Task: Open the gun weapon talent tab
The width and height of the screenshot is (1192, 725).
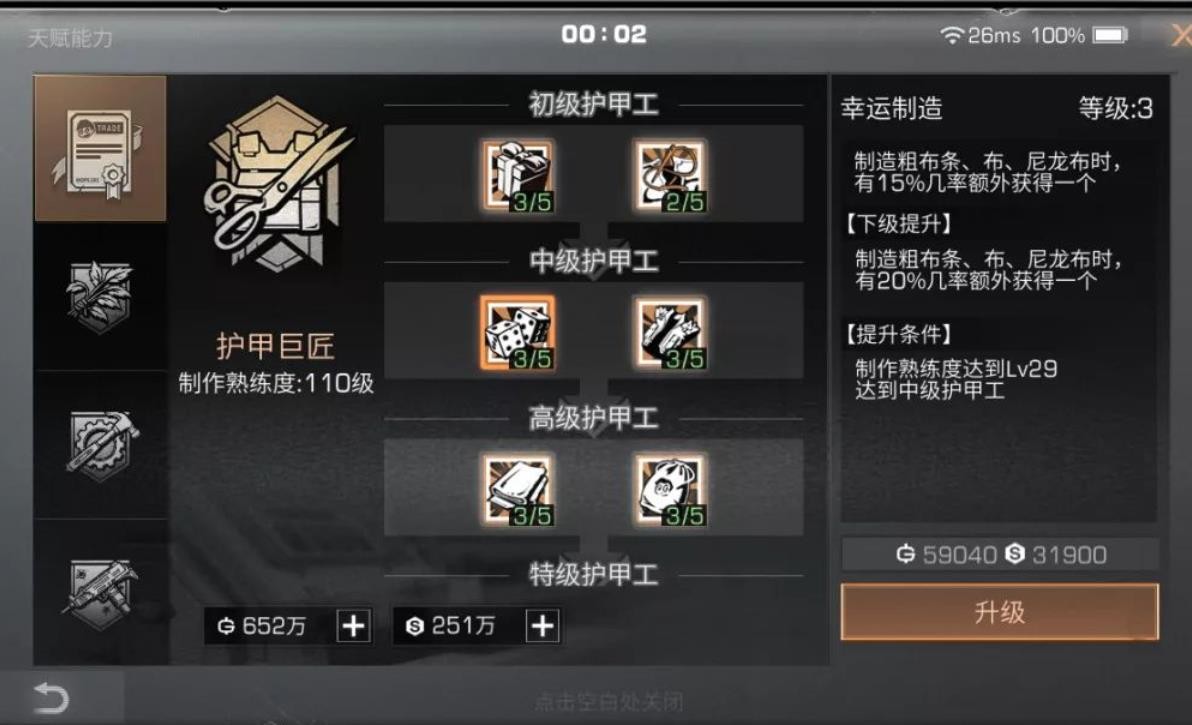Action: (x=100, y=594)
